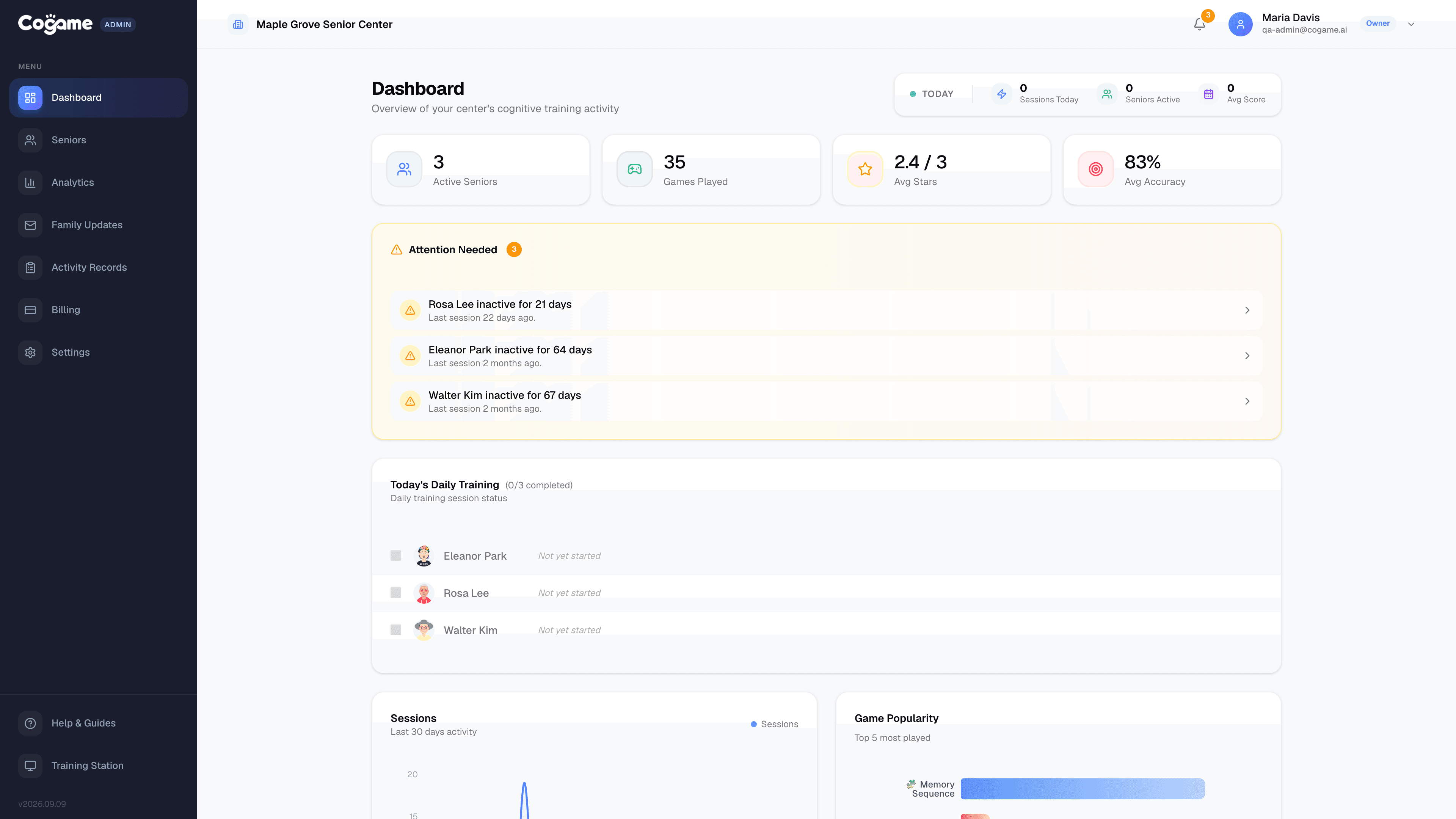Click the ADMIN badge next to logo

(118, 24)
